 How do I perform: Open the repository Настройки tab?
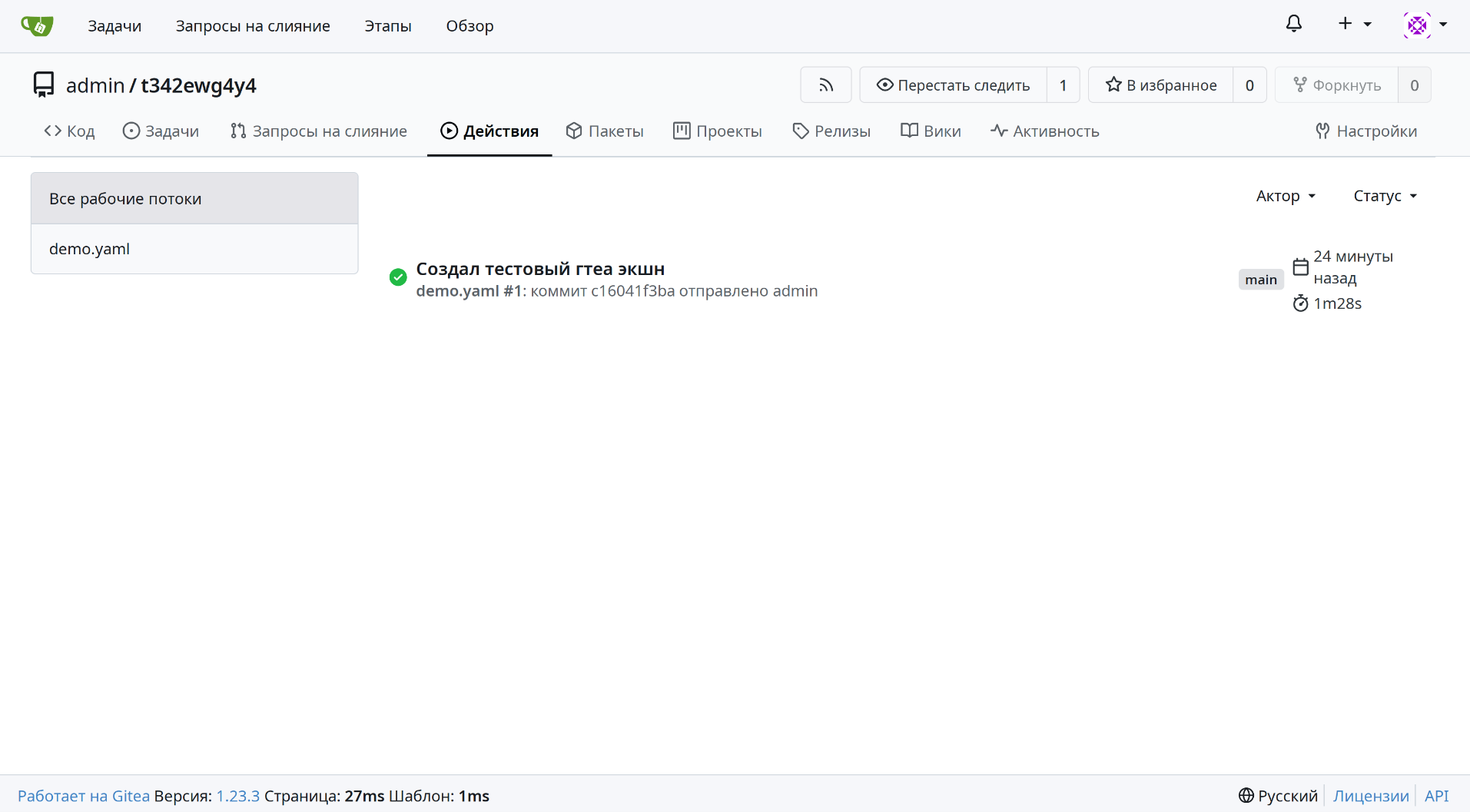(x=1366, y=131)
